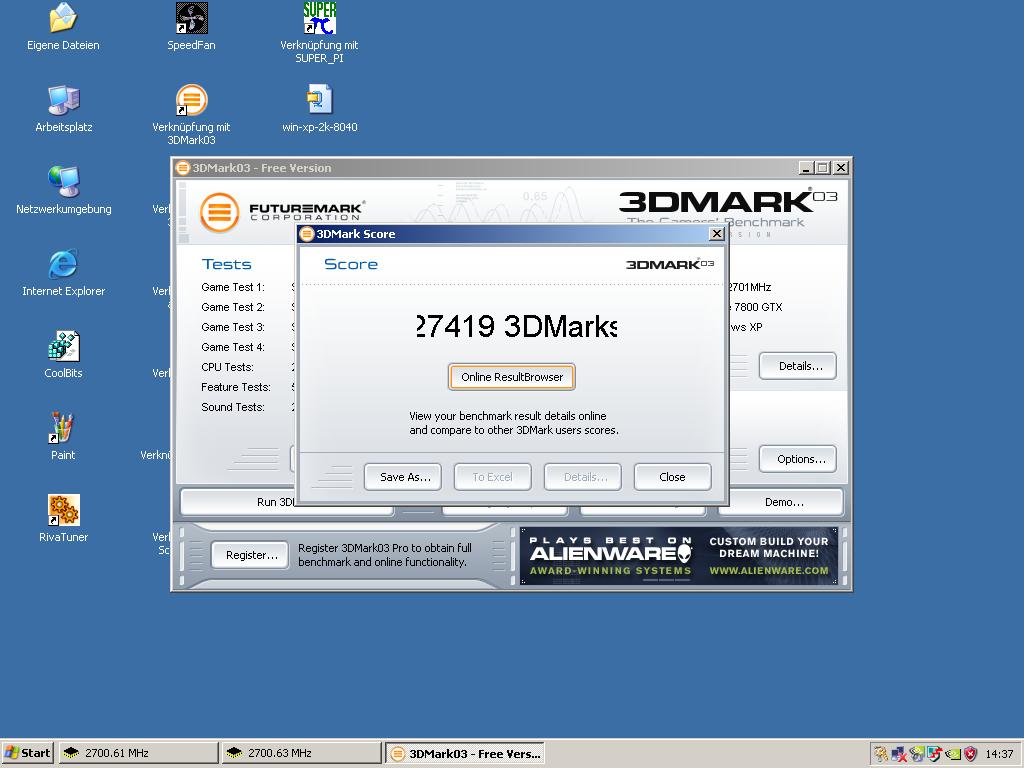The height and width of the screenshot is (768, 1024).
Task: Click the 27419 3DMarks score text
Action: 516,326
